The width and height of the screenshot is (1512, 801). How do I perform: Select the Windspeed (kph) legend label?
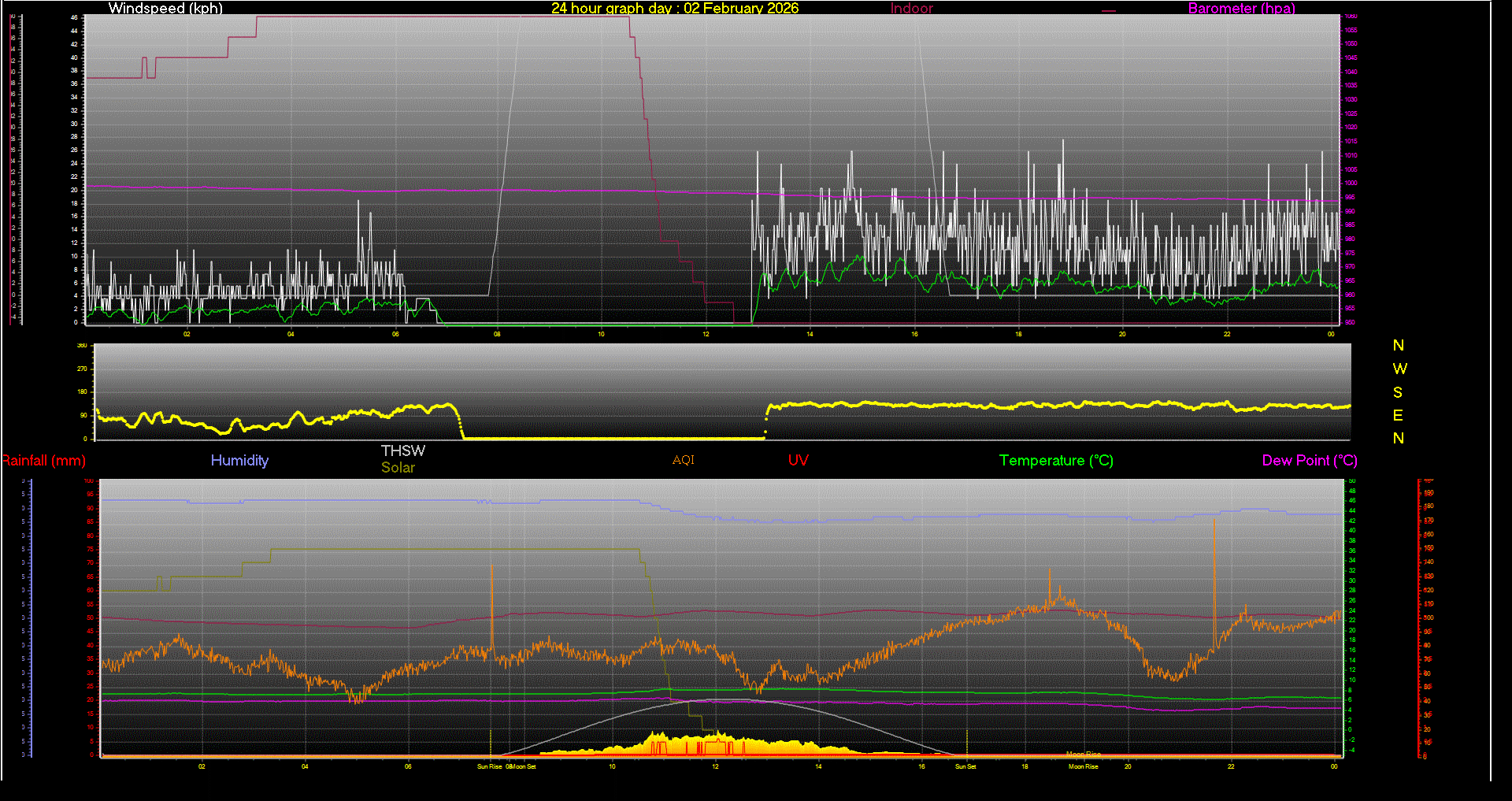click(x=165, y=9)
